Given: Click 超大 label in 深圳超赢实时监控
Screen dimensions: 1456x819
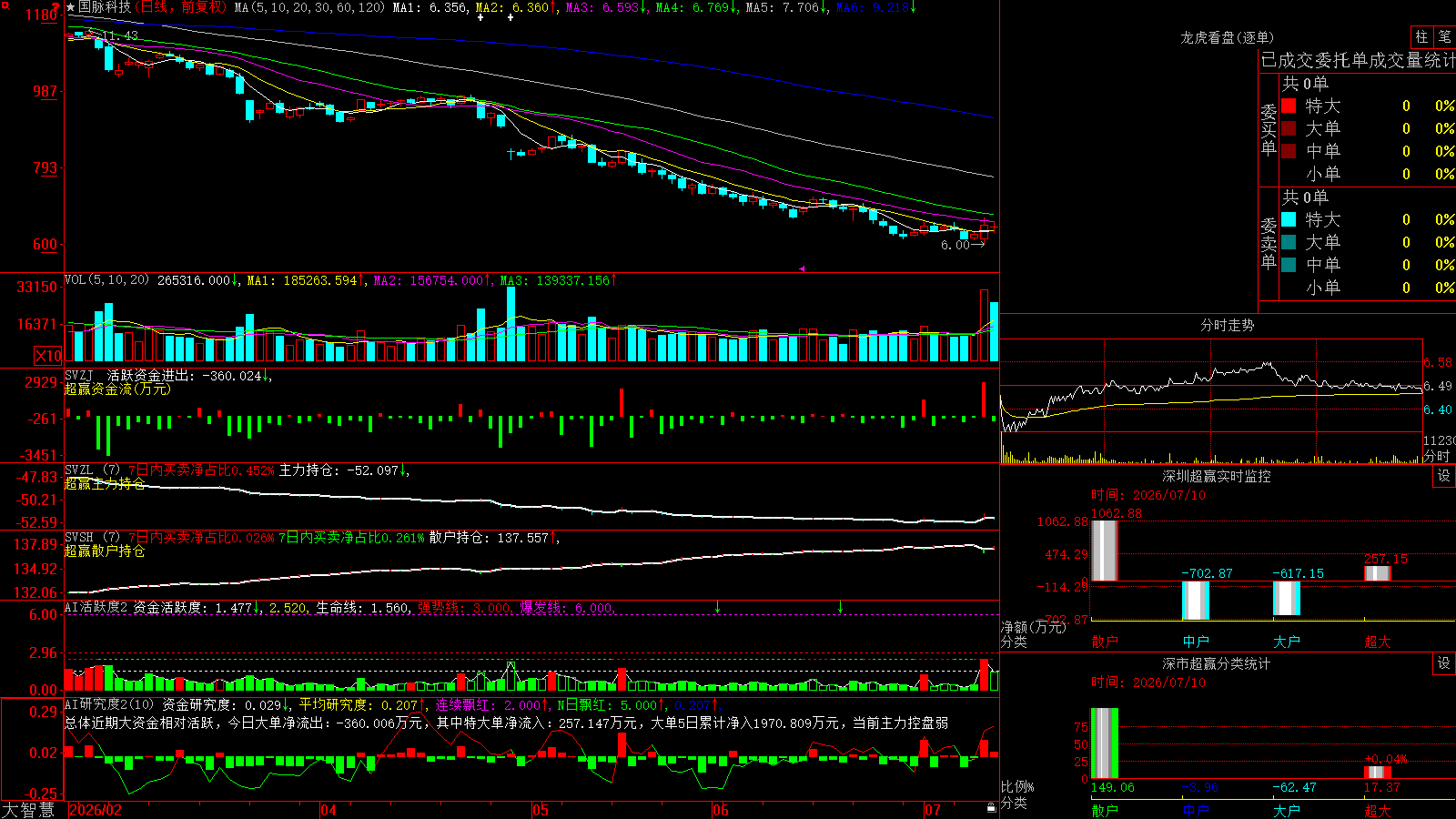Looking at the screenshot, I should coord(1378,642).
